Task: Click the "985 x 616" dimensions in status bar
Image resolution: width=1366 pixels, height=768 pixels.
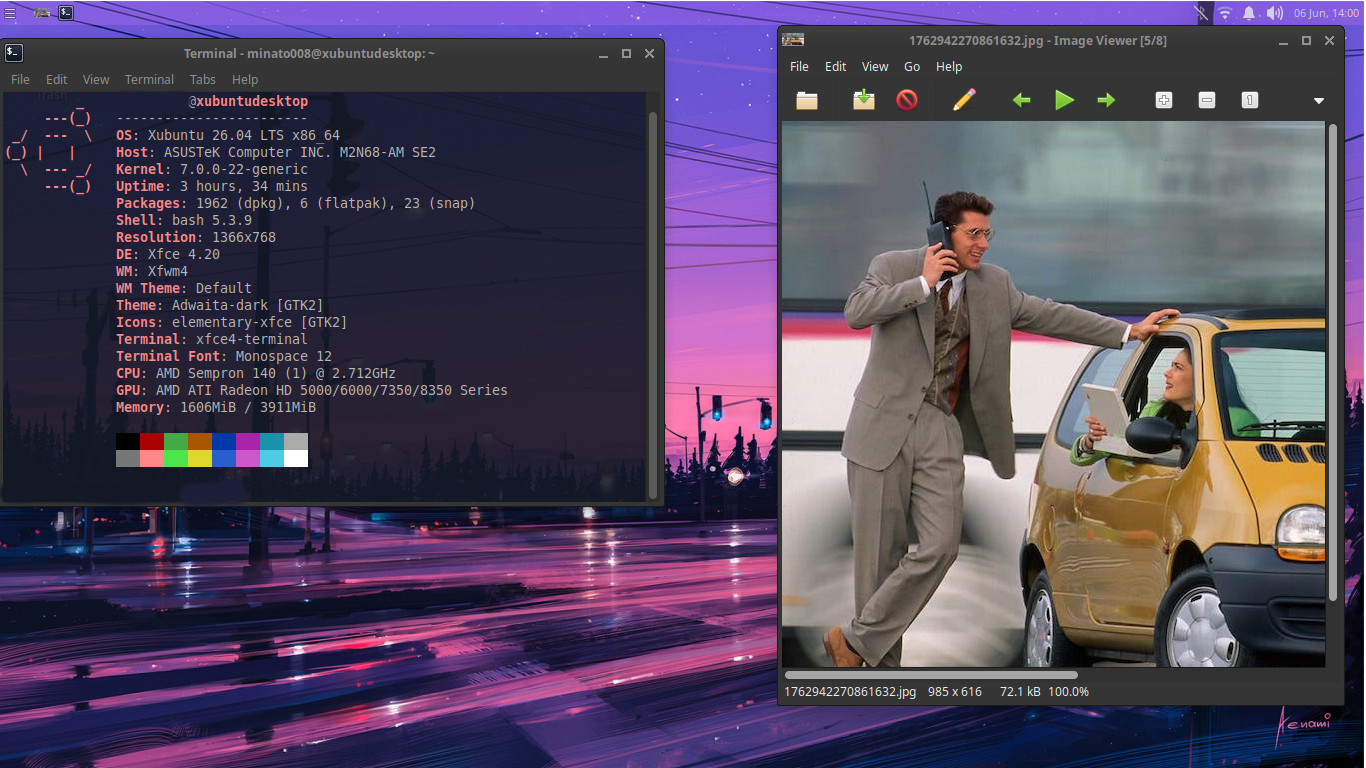Action: (955, 691)
